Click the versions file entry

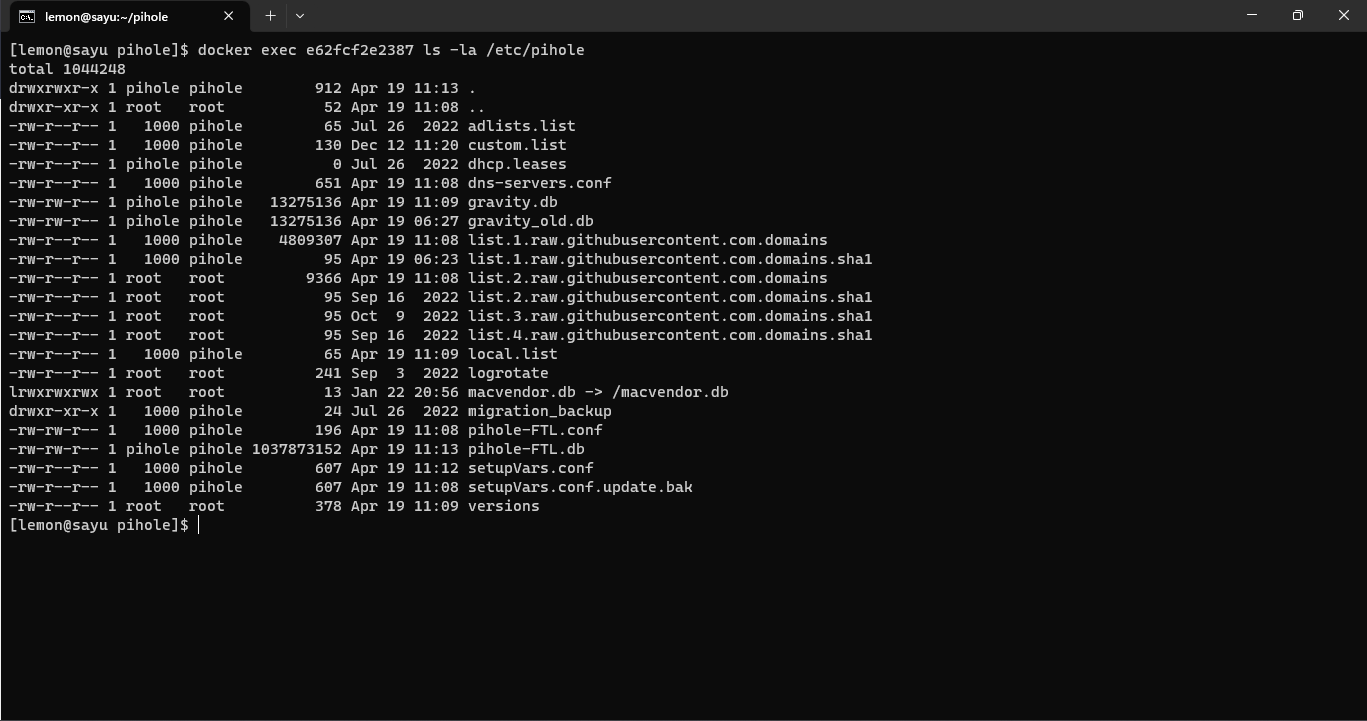click(x=503, y=506)
